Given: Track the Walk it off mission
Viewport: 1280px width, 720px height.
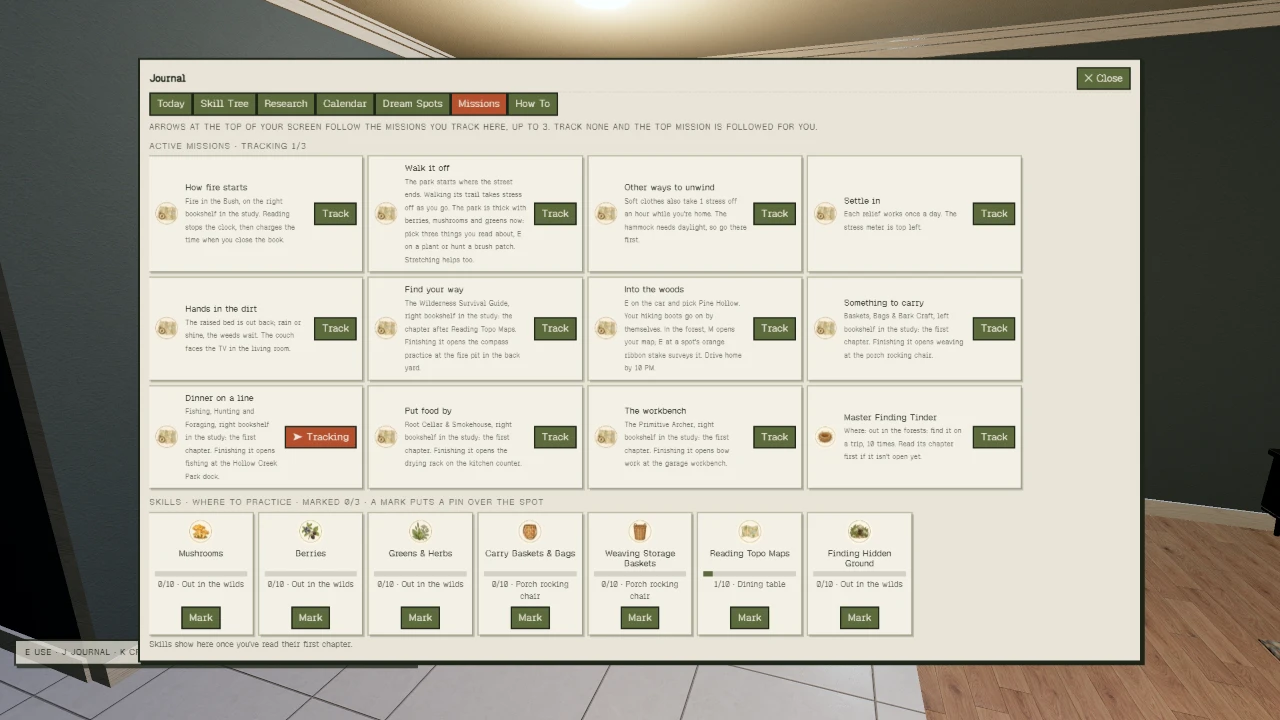Looking at the screenshot, I should pos(555,213).
